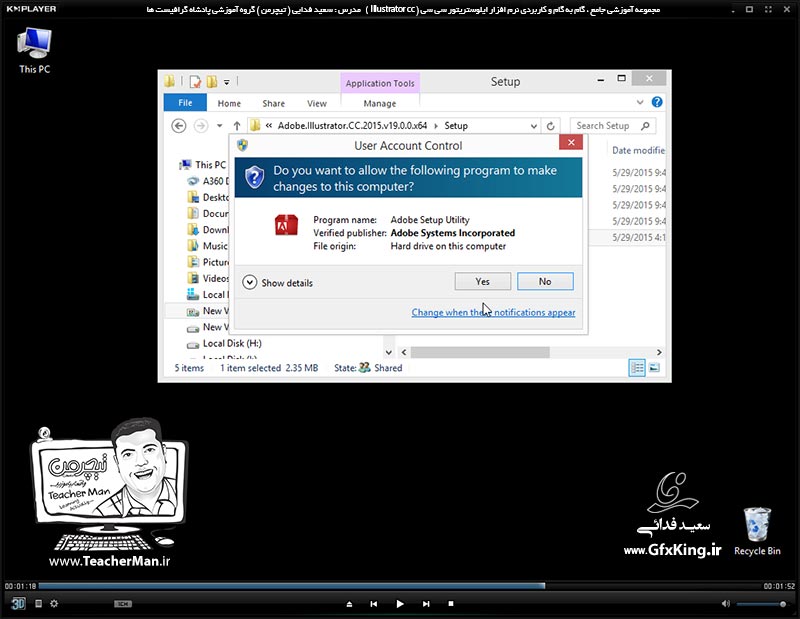This screenshot has width=800, height=619.
Task: Open the Recycle Bin desktop icon
Action: tap(757, 531)
